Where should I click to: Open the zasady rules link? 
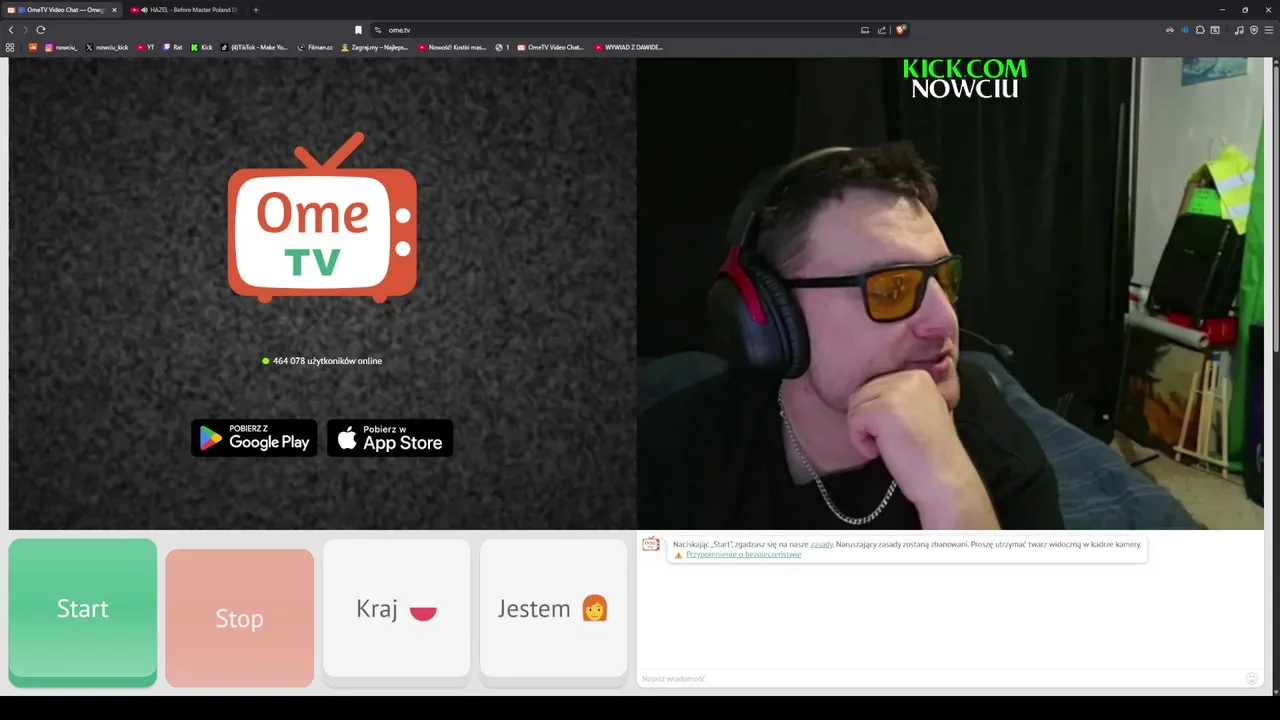(821, 544)
